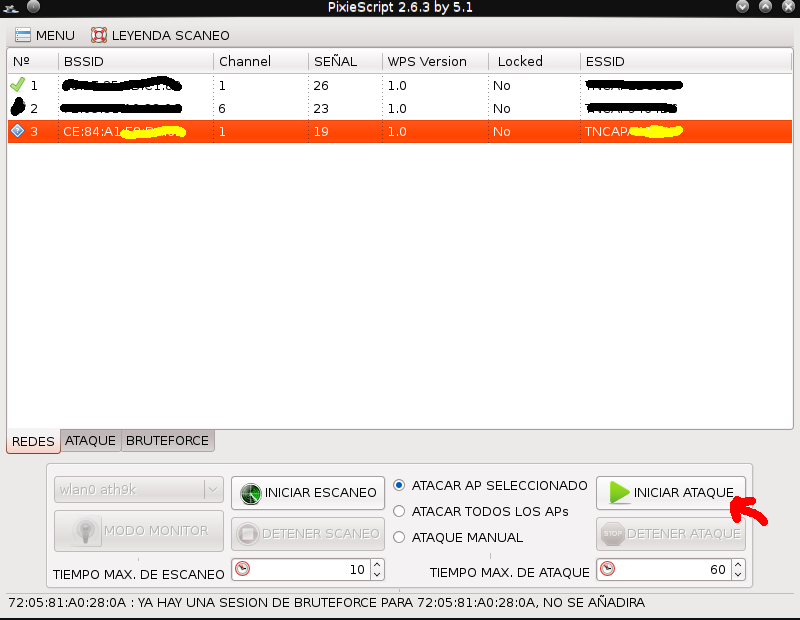This screenshot has height=620, width=800.
Task: Increase the max attack time value
Action: click(738, 564)
